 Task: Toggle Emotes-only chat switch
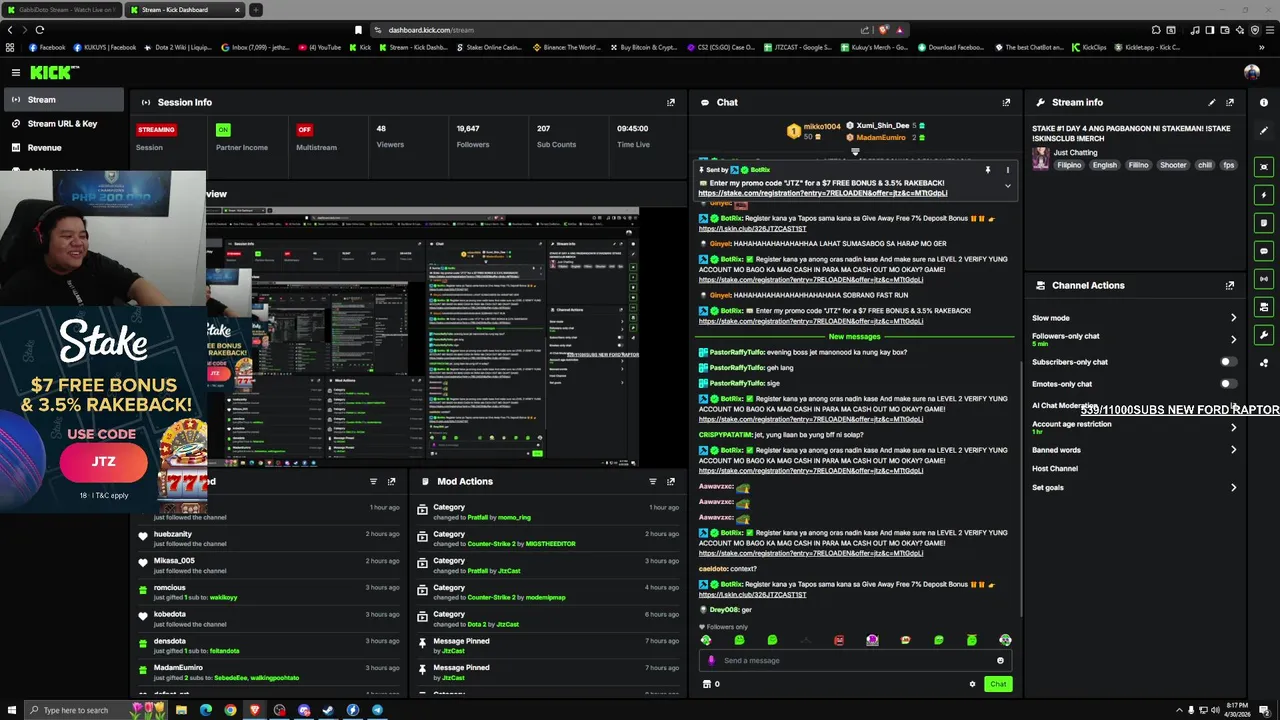[x=1228, y=384]
